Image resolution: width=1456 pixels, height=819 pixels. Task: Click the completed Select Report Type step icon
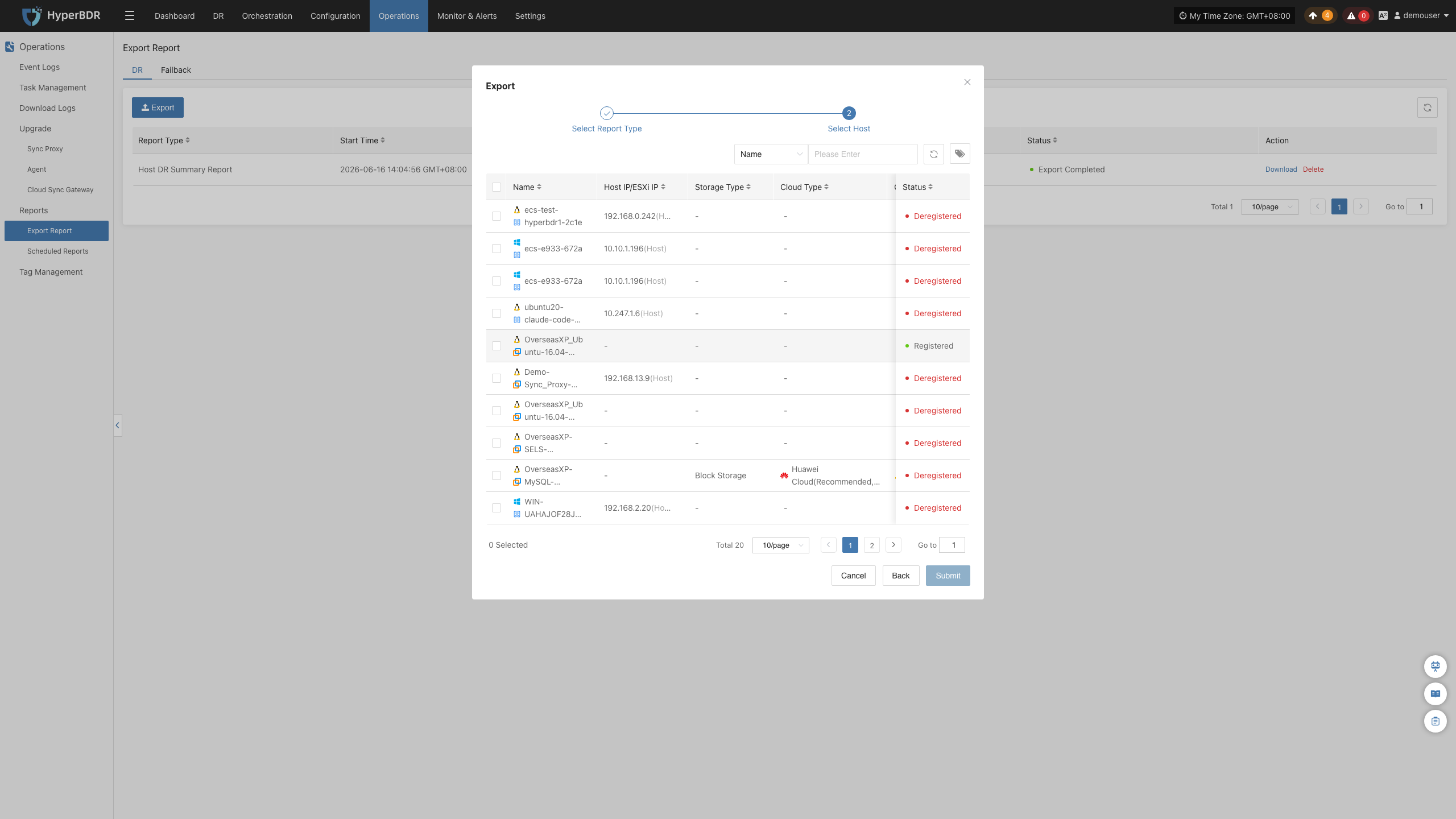[x=607, y=113]
